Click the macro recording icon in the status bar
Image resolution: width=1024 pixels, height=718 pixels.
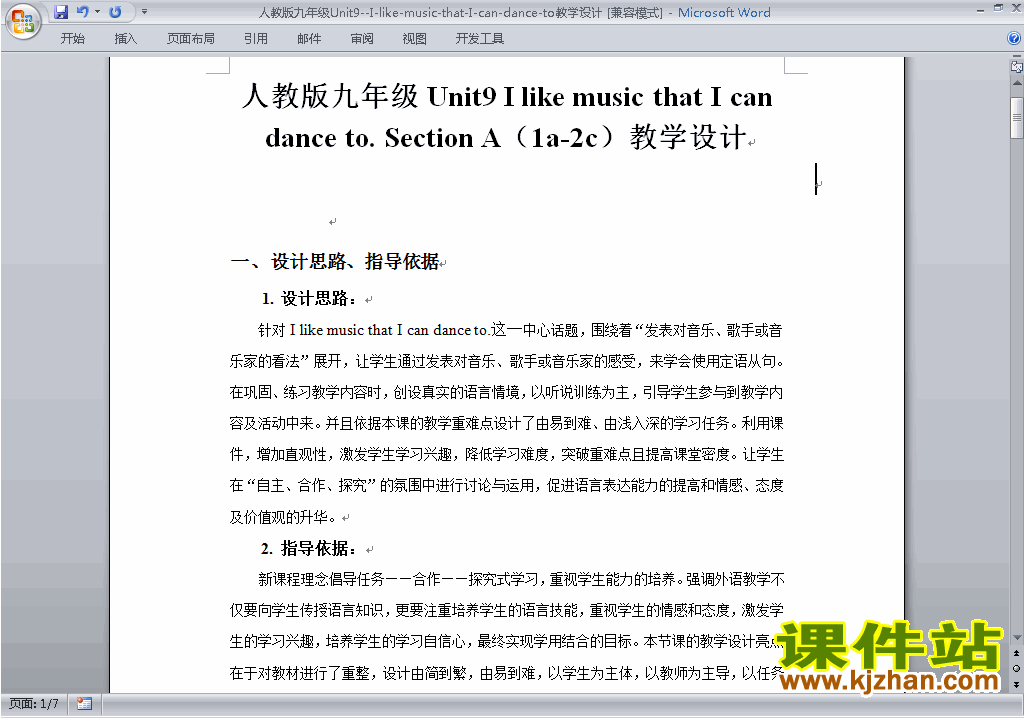84,704
